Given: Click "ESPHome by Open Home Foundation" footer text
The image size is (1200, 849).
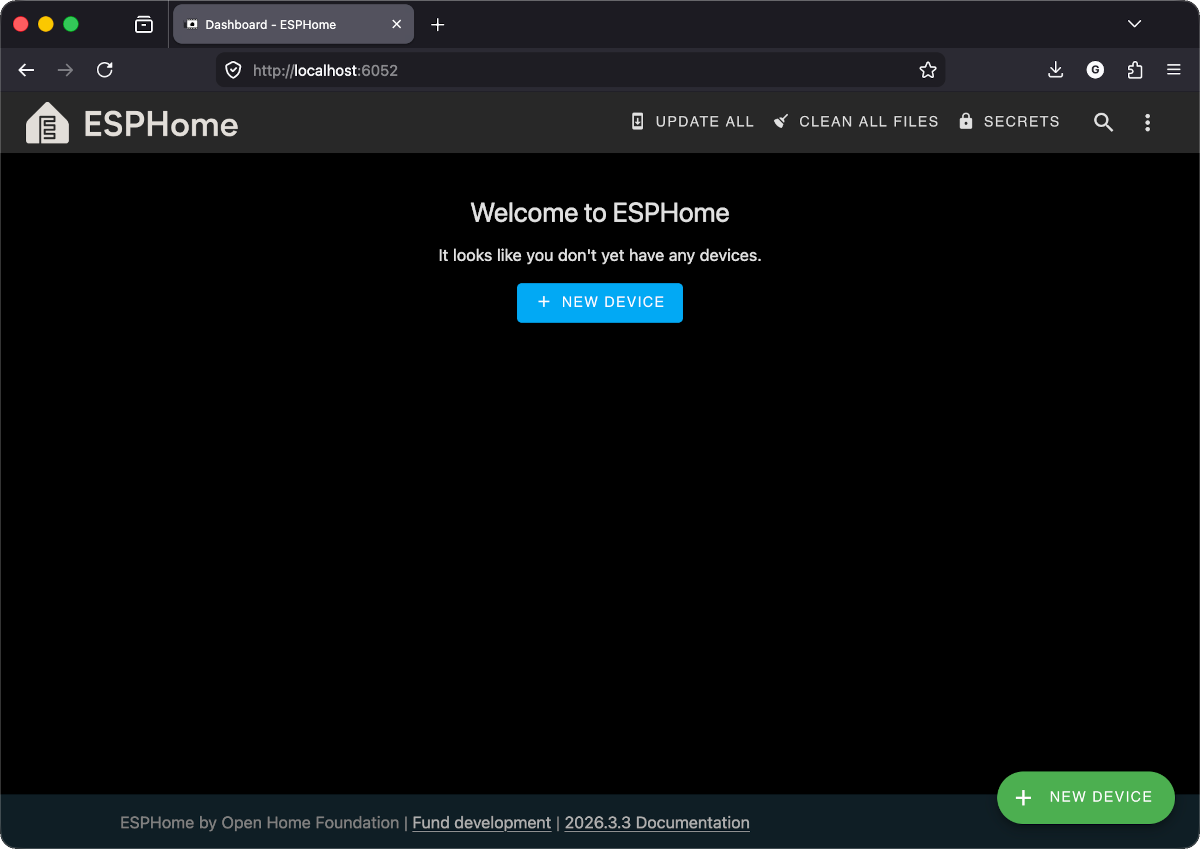Looking at the screenshot, I should (x=259, y=823).
